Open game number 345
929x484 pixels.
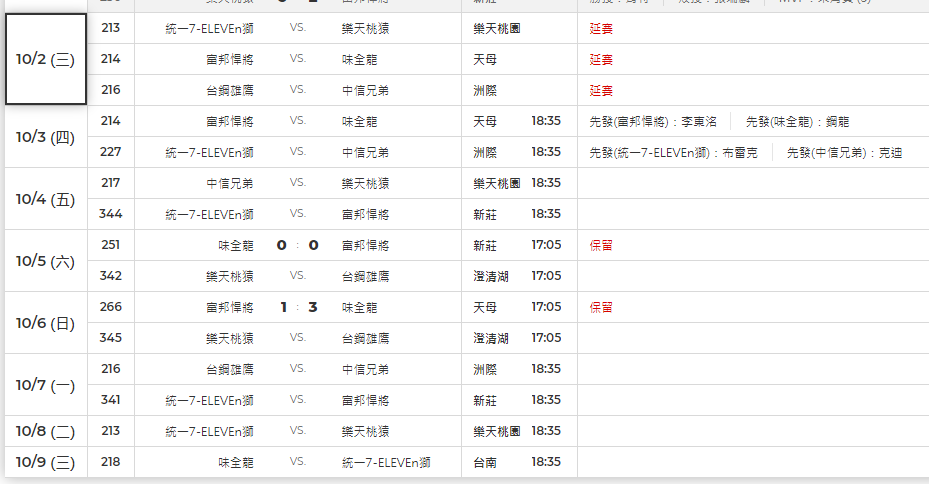coord(111,338)
